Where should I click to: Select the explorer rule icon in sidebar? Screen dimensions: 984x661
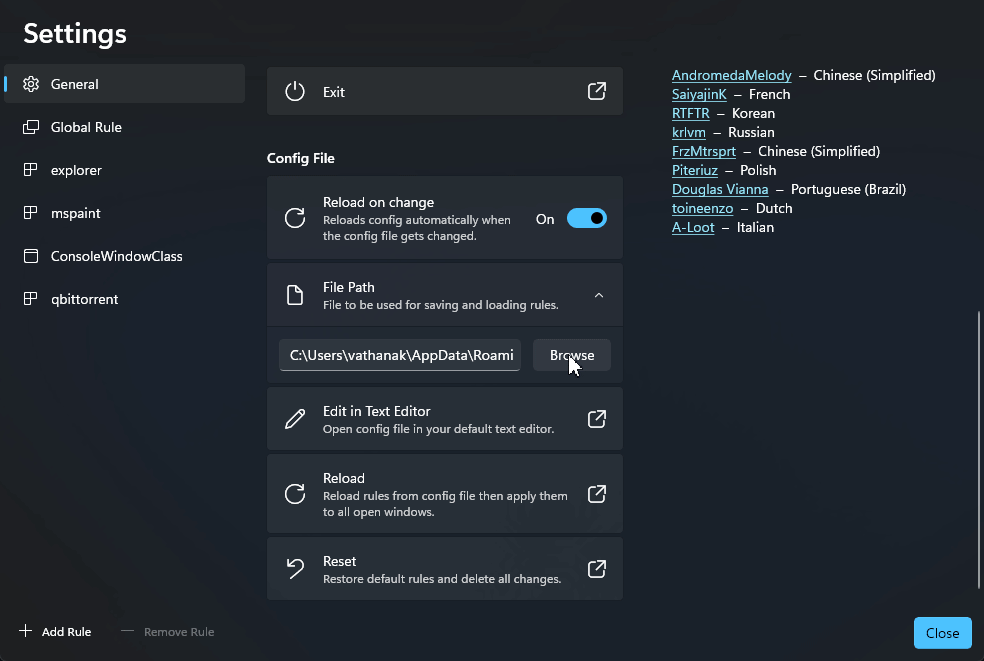[31, 170]
